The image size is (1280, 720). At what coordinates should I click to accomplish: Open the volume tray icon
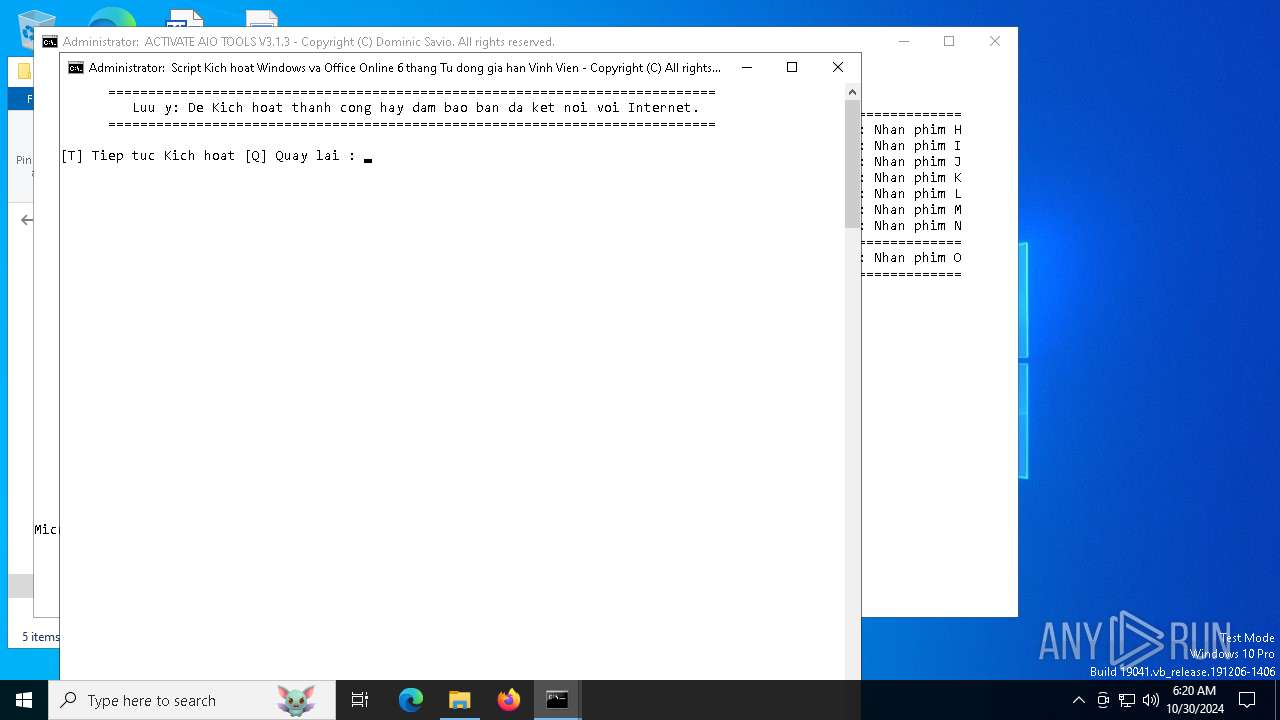(1151, 700)
